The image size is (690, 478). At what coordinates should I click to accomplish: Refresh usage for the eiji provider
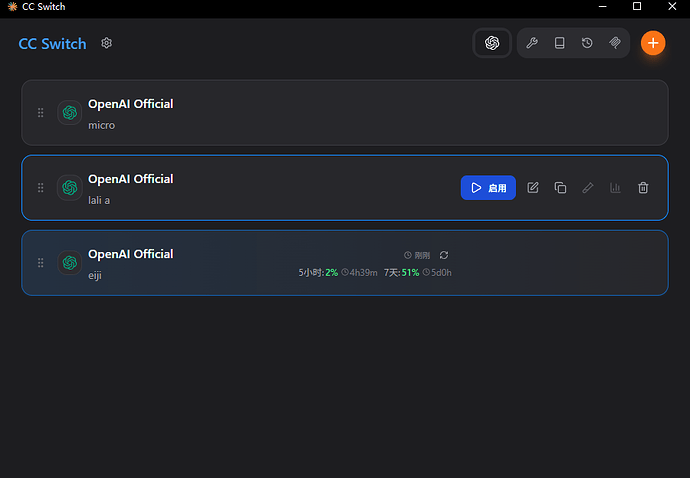point(444,255)
